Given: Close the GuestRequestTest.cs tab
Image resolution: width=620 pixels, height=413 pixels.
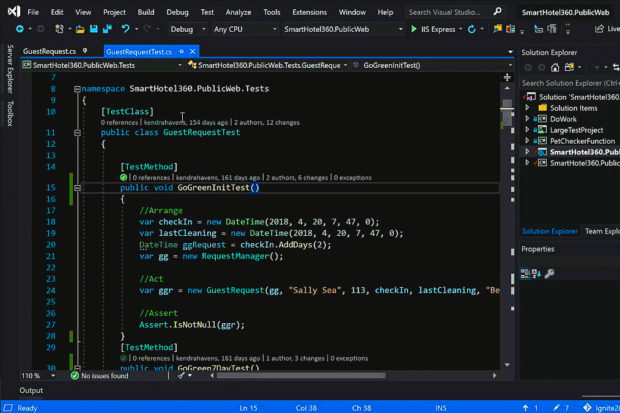Looking at the screenshot, I should [x=193, y=51].
